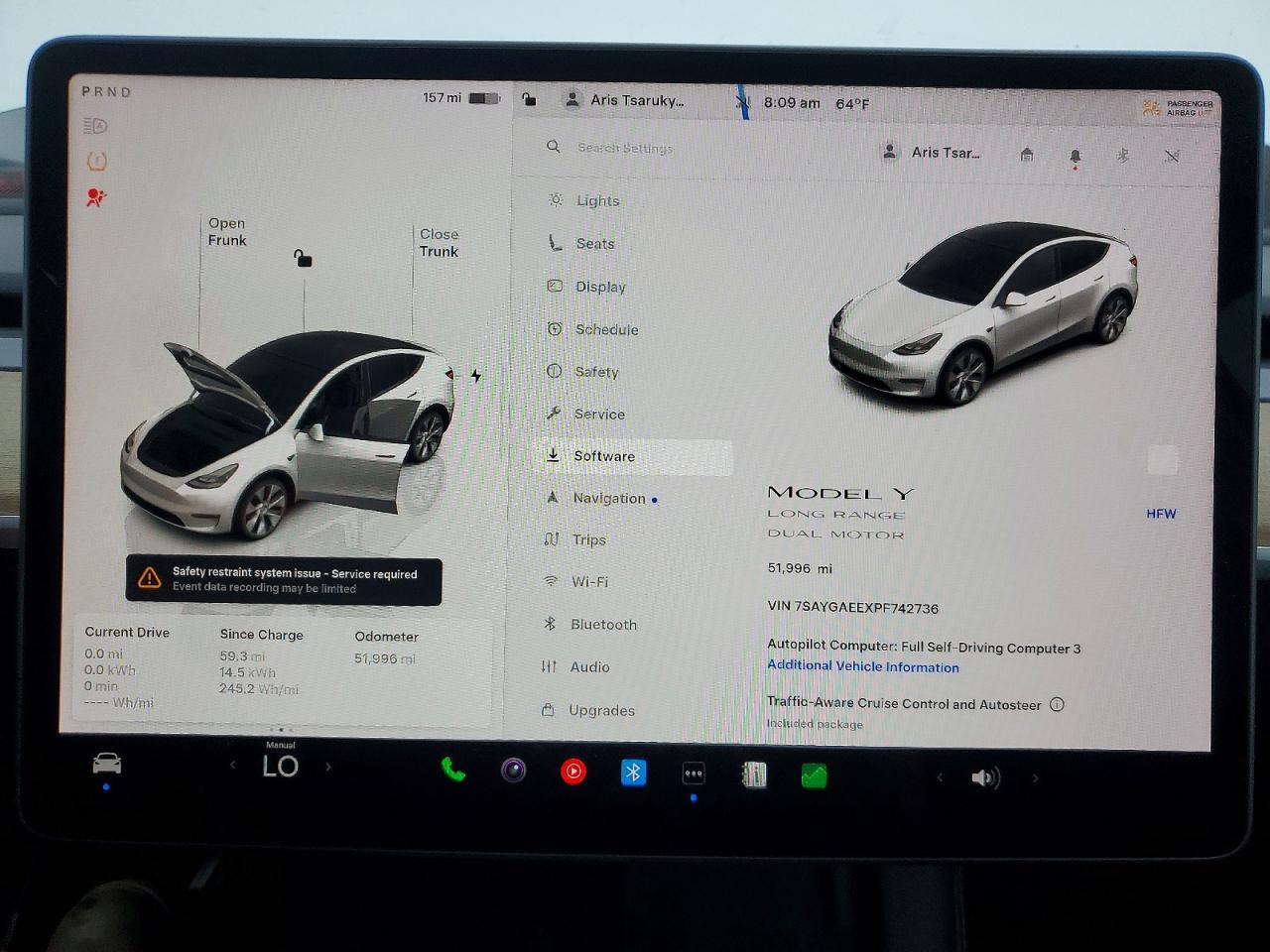Tap the automatic headlights indicator icon

95,126
